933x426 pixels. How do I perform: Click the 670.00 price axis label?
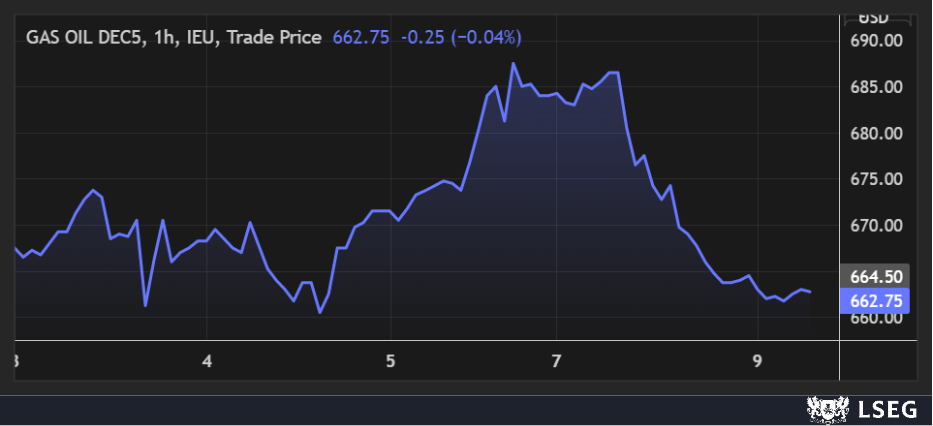tap(876, 226)
